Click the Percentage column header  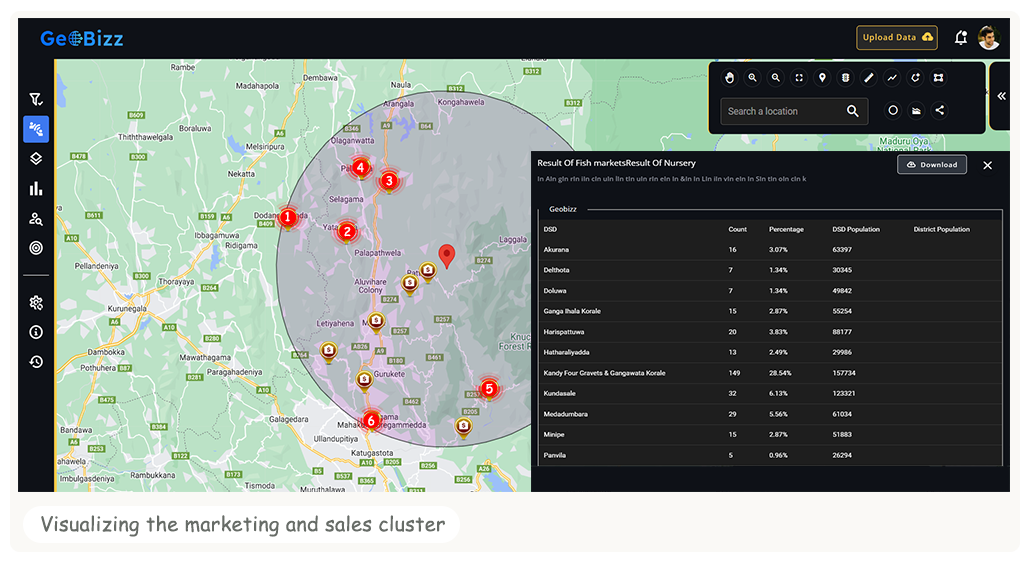coord(786,230)
